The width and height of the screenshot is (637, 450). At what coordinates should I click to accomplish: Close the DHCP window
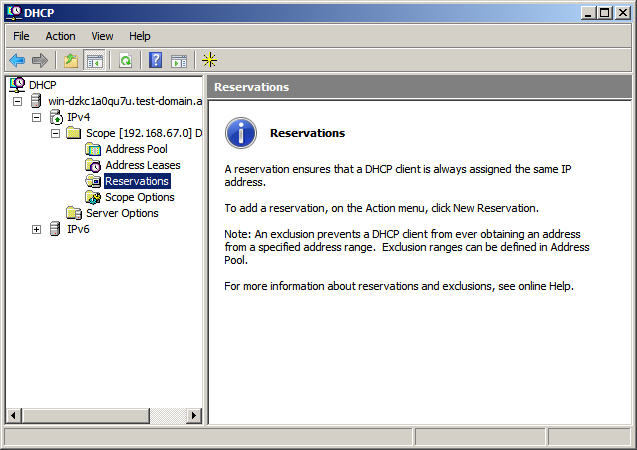(622, 13)
